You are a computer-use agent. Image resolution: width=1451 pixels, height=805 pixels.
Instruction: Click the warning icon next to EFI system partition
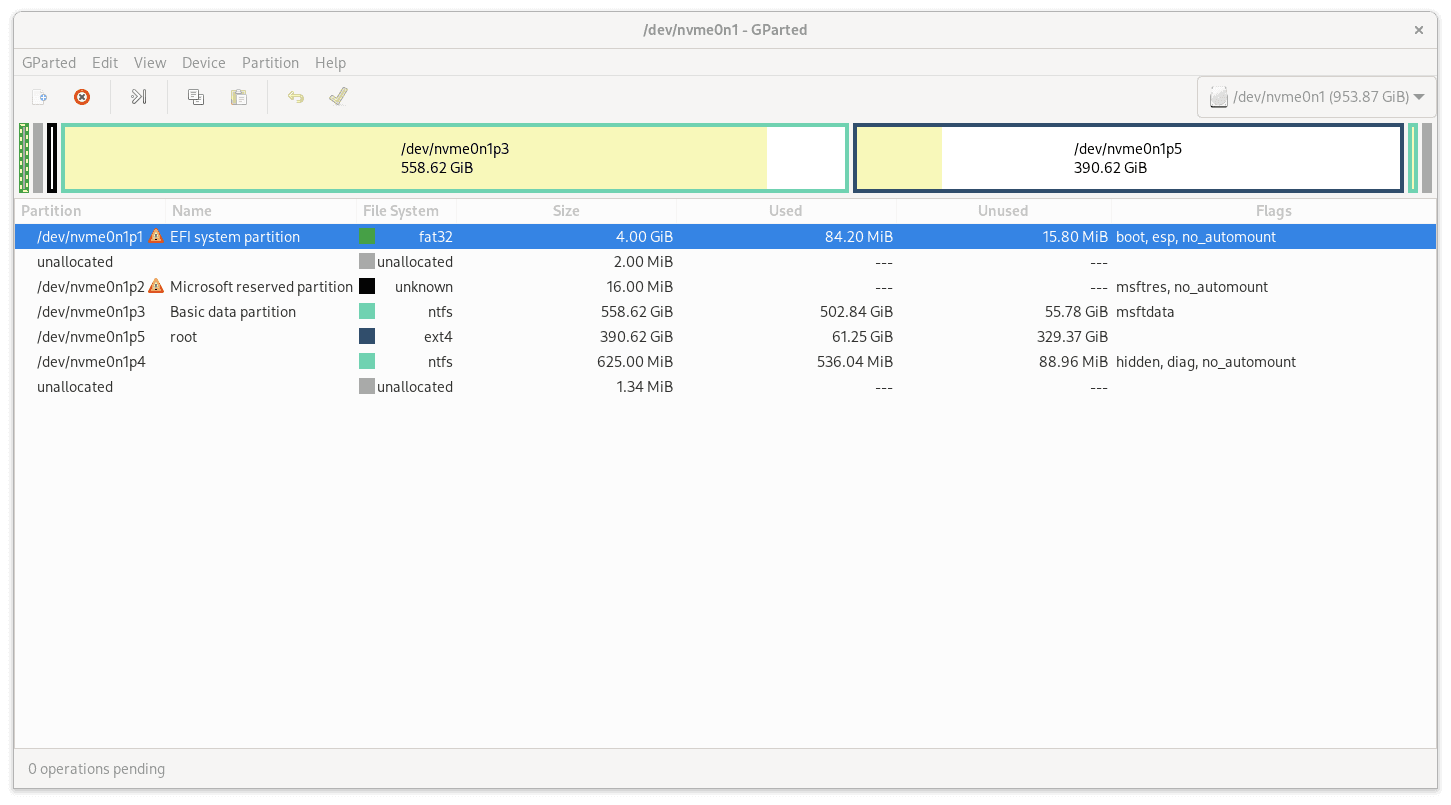coord(157,236)
